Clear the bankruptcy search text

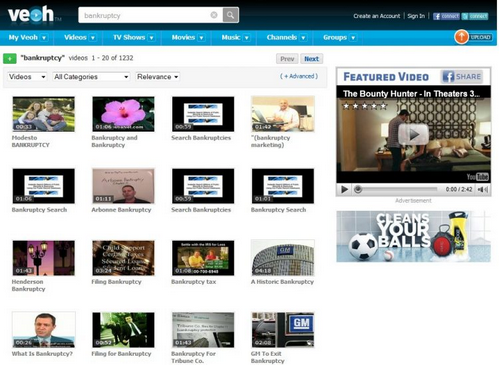click(x=214, y=15)
